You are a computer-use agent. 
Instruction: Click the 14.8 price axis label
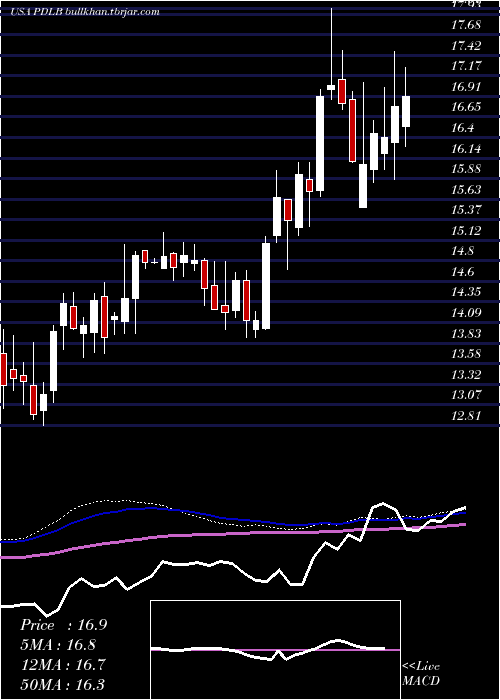[462, 251]
